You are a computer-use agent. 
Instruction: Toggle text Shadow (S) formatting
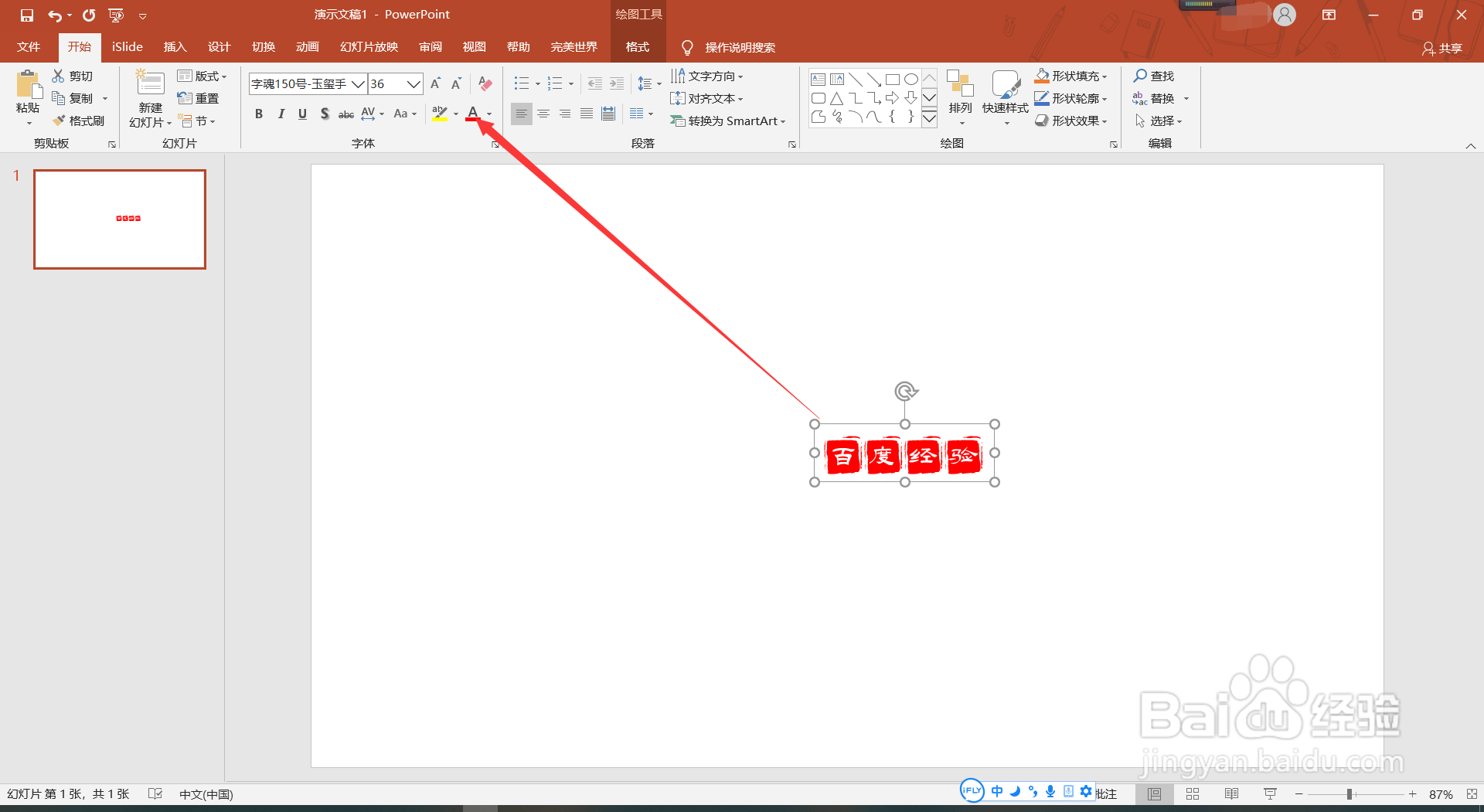point(325,114)
